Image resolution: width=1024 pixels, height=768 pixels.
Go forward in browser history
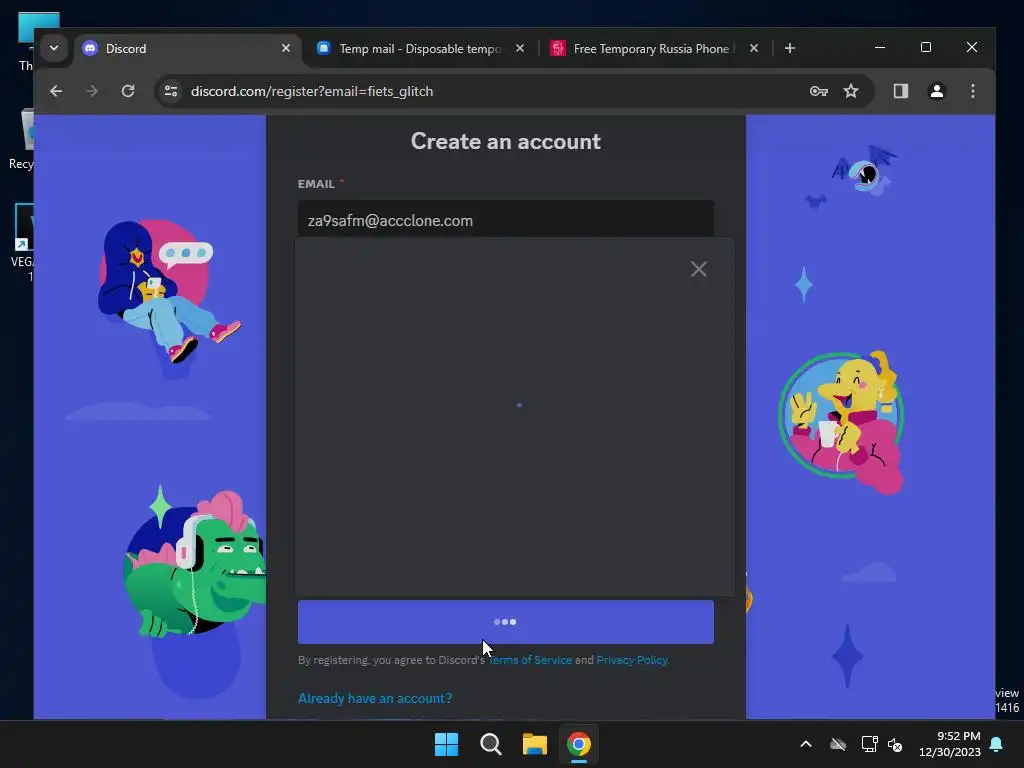coord(92,91)
